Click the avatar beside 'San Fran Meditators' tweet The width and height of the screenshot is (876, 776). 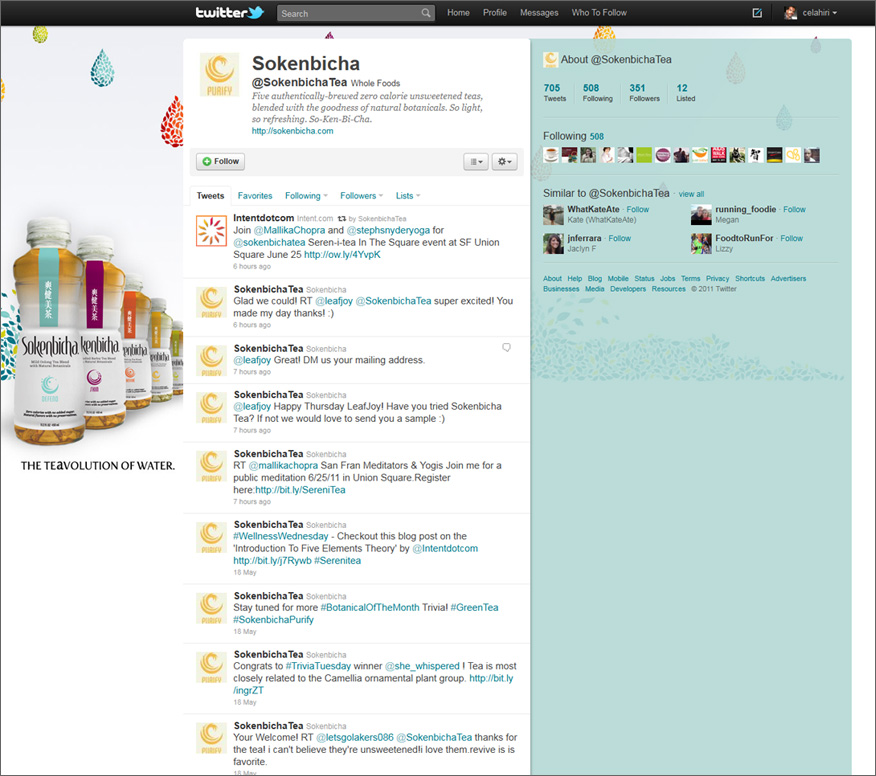click(x=211, y=467)
